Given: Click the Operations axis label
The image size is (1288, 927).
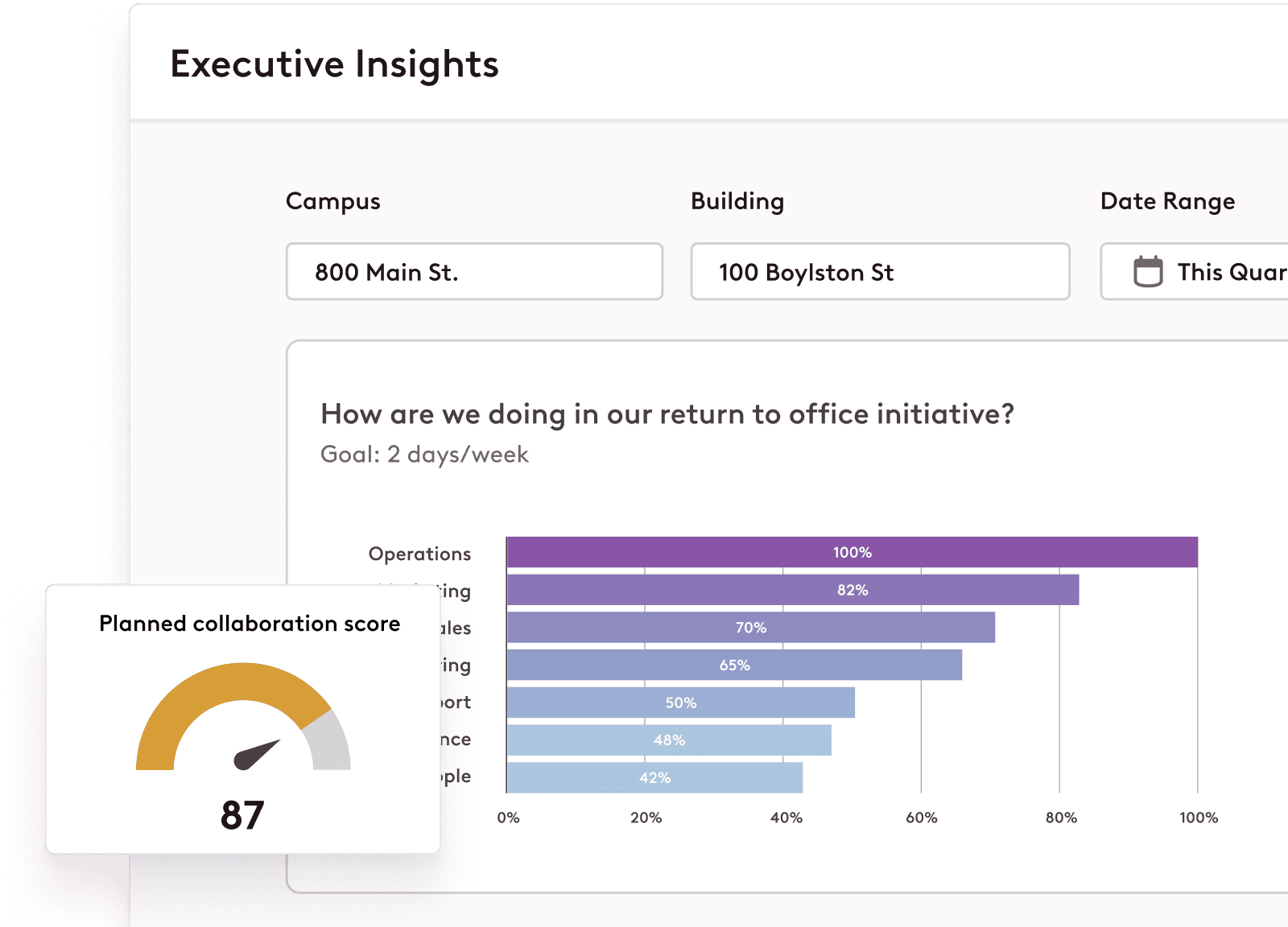Looking at the screenshot, I should [419, 553].
